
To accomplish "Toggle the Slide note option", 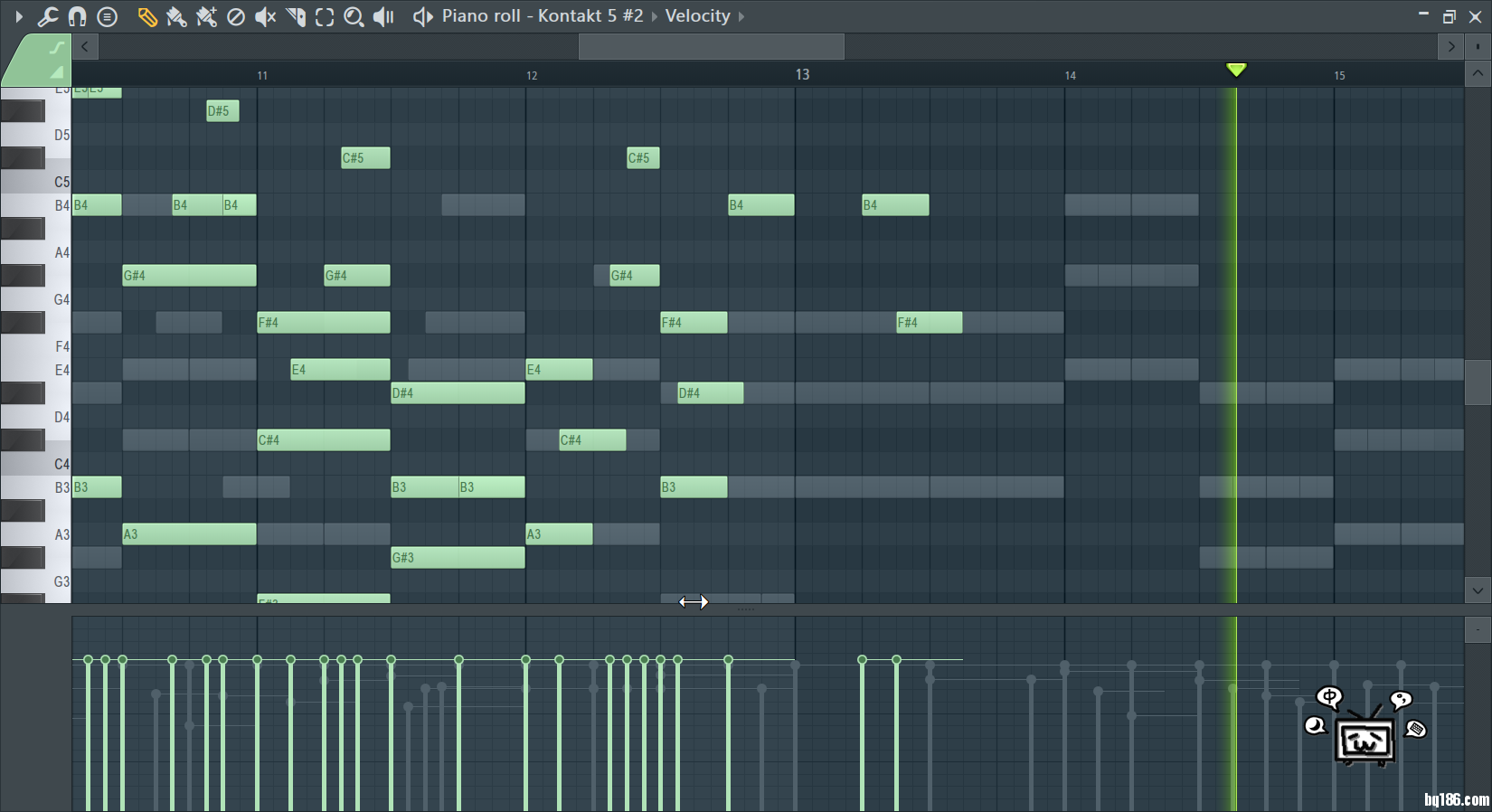I will tap(56, 47).
